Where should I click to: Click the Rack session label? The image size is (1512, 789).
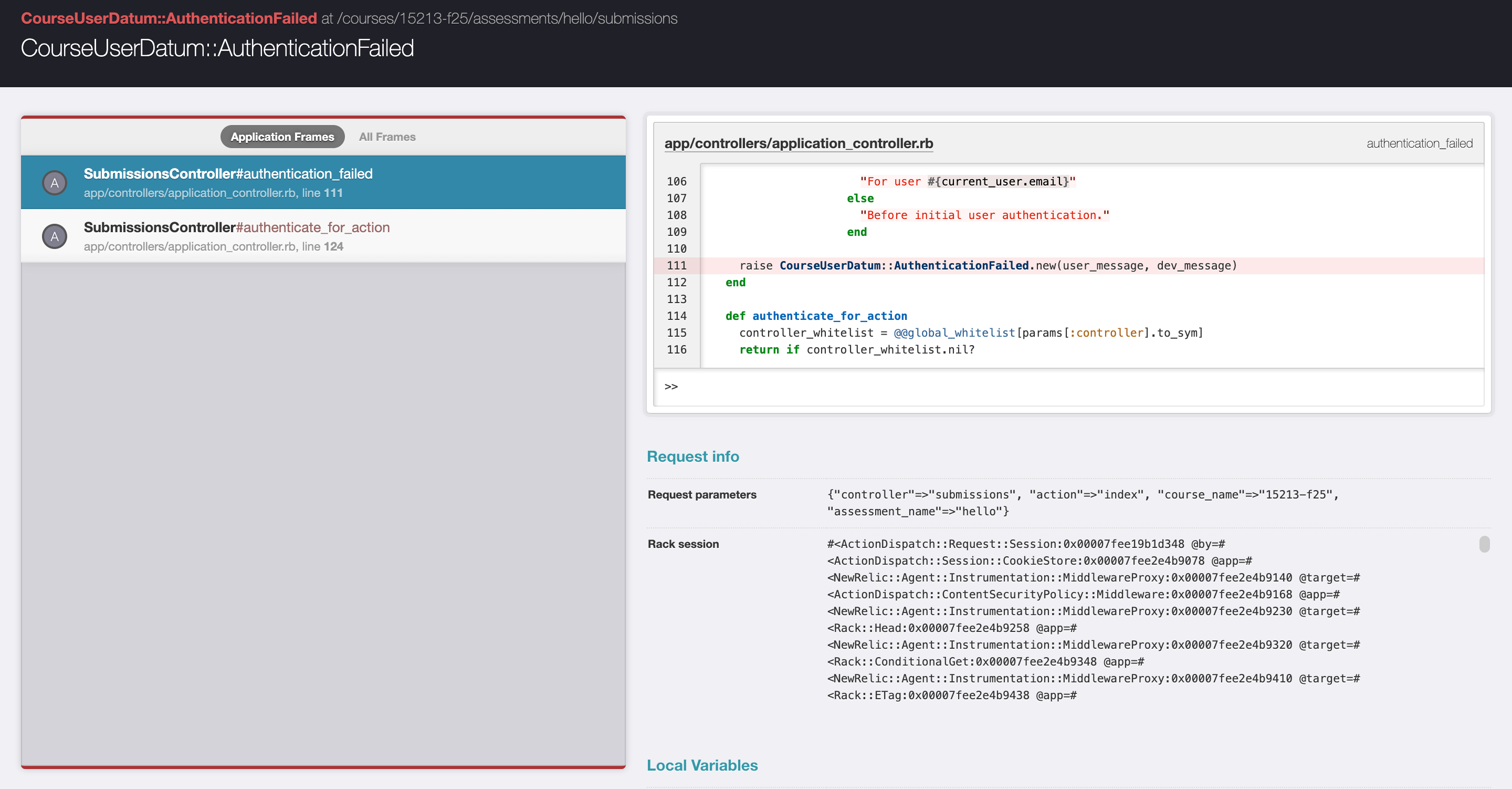[683, 544]
